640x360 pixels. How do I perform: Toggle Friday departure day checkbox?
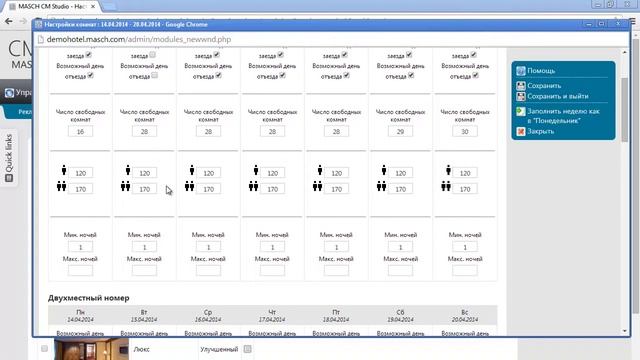[x=347, y=75]
